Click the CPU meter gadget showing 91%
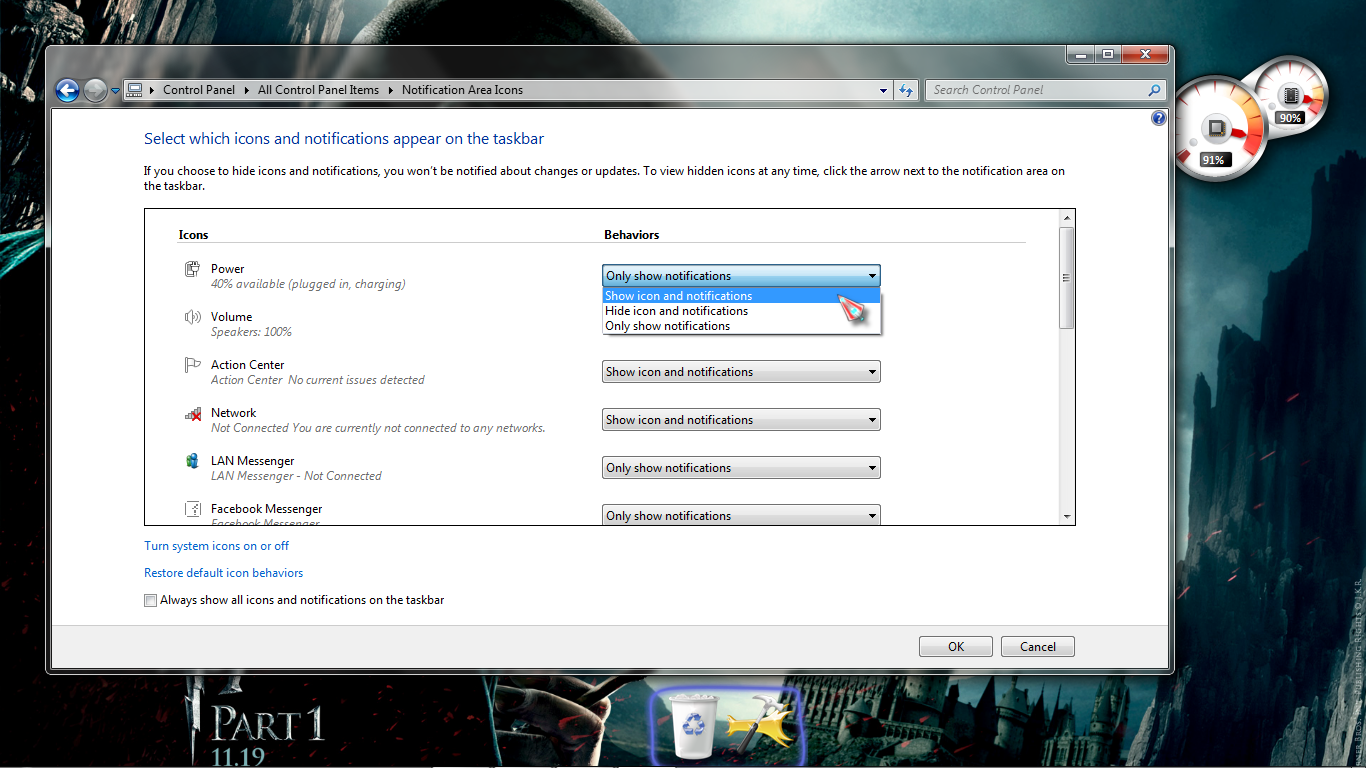Viewport: 1366px width, 768px height. 1217,131
